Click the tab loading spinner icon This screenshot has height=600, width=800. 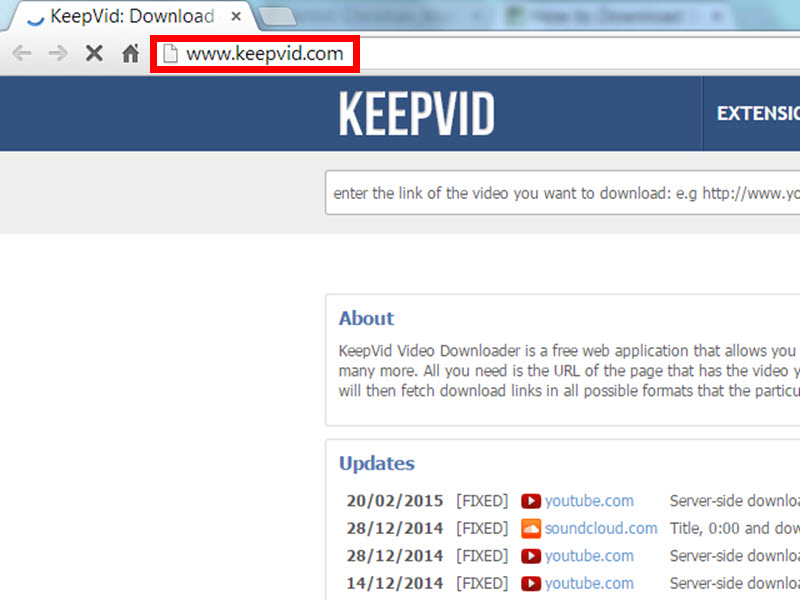35,18
